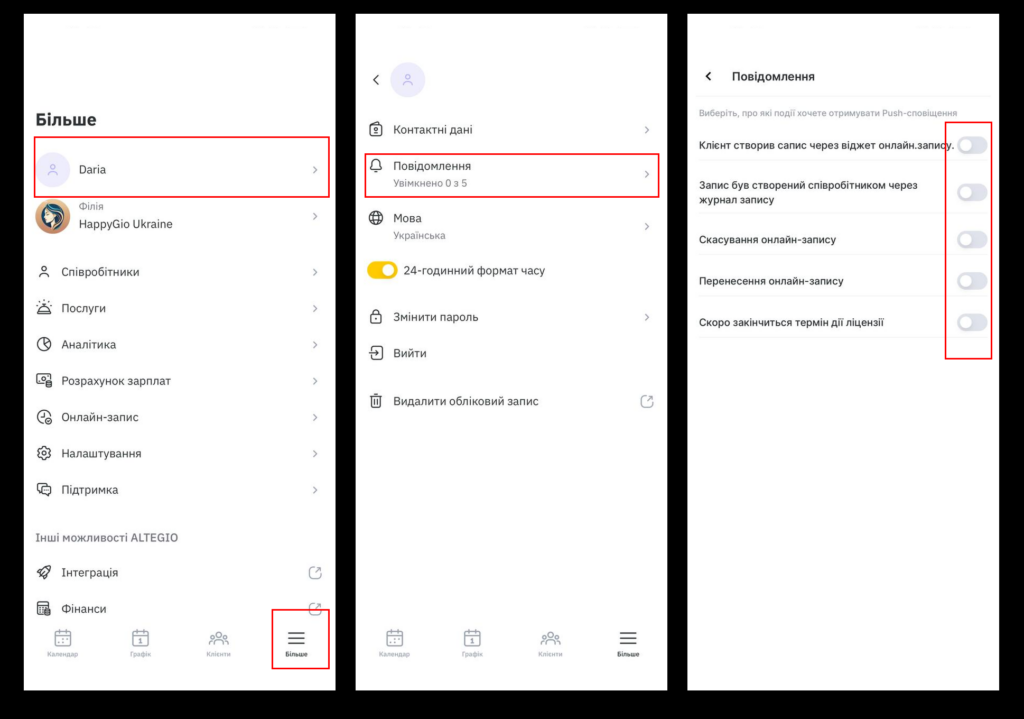
Task: Open the chevron next to Співробітники
Action: [315, 272]
